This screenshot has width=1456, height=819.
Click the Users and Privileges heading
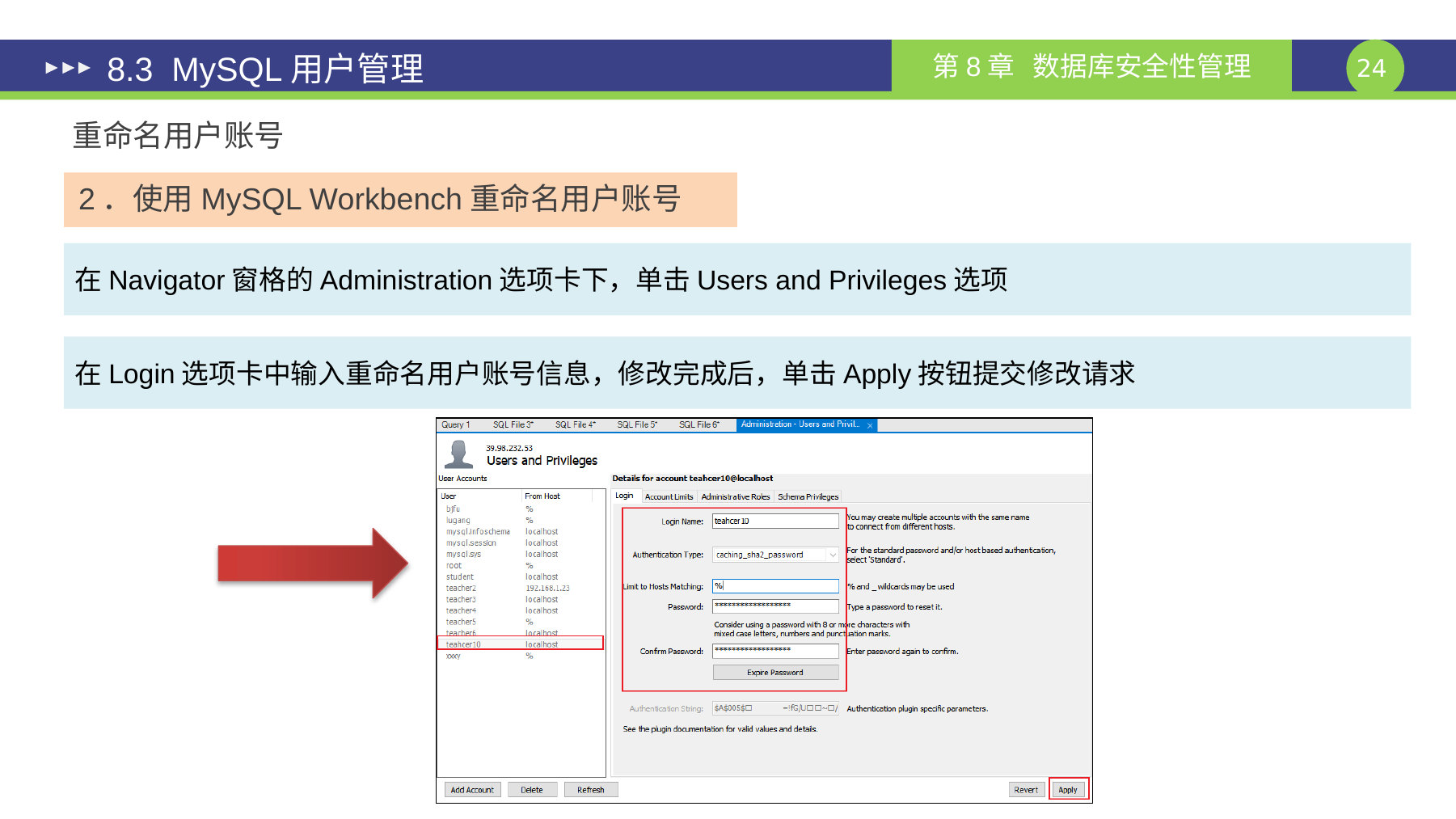(x=542, y=461)
